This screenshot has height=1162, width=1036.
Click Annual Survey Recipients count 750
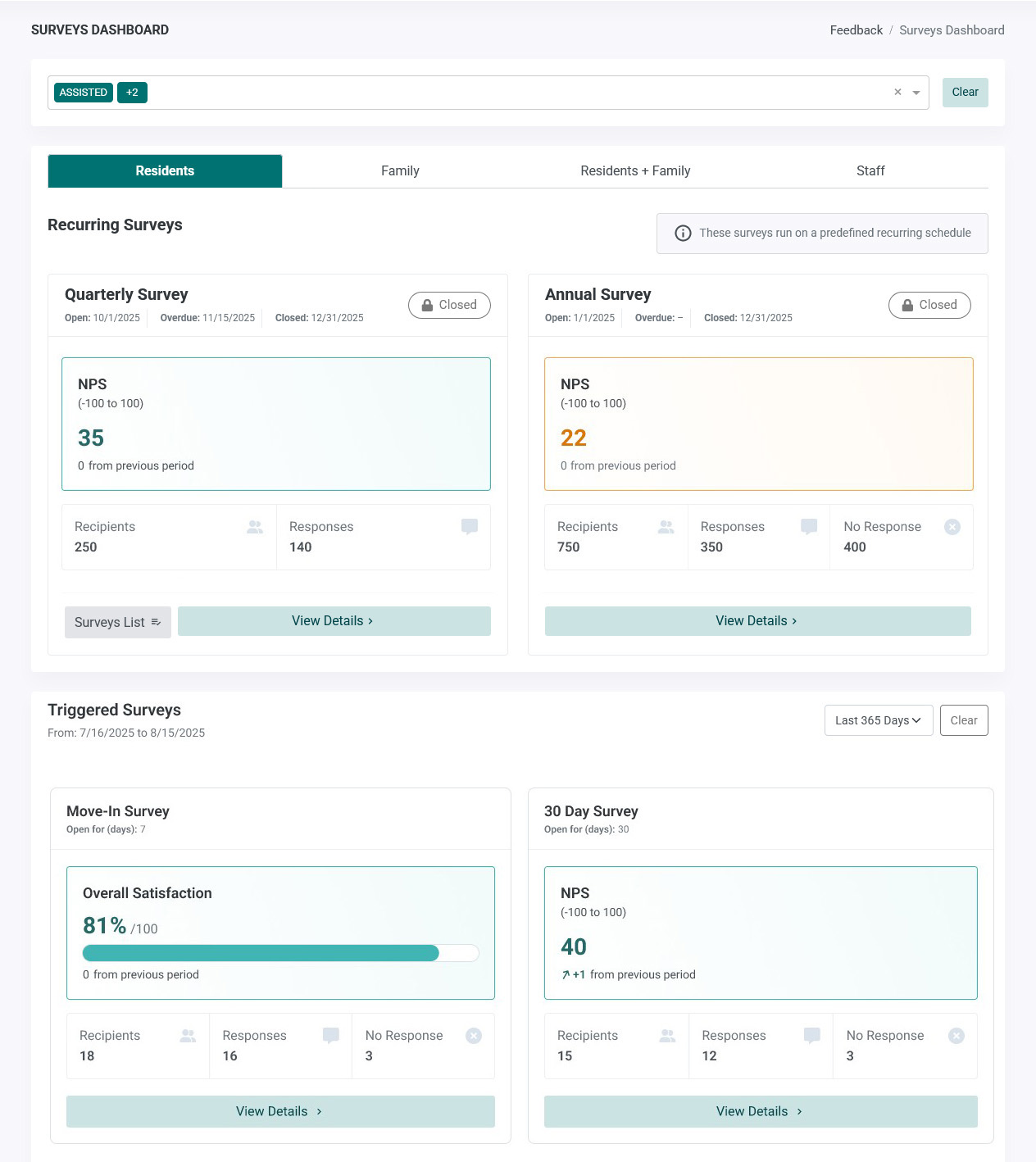(x=569, y=547)
